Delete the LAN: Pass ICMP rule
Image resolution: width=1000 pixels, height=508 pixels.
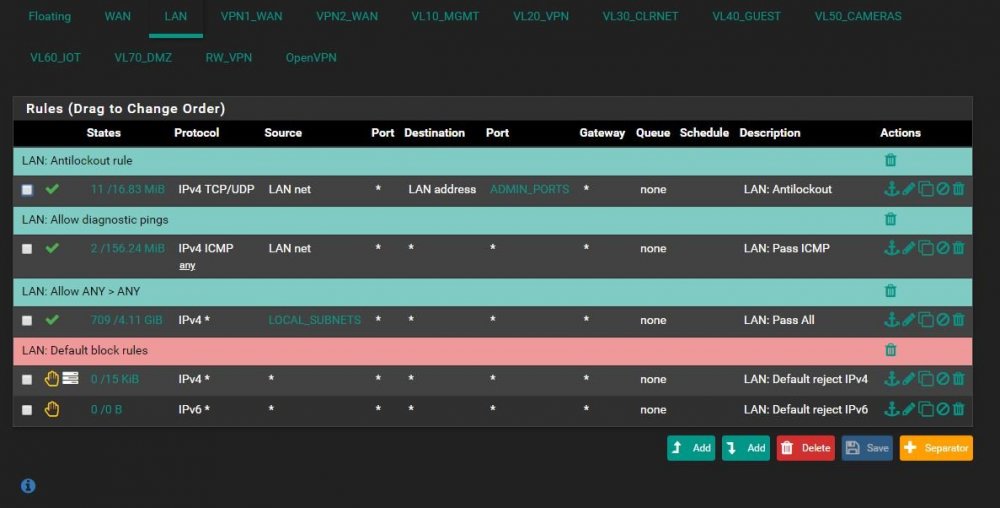coord(959,248)
